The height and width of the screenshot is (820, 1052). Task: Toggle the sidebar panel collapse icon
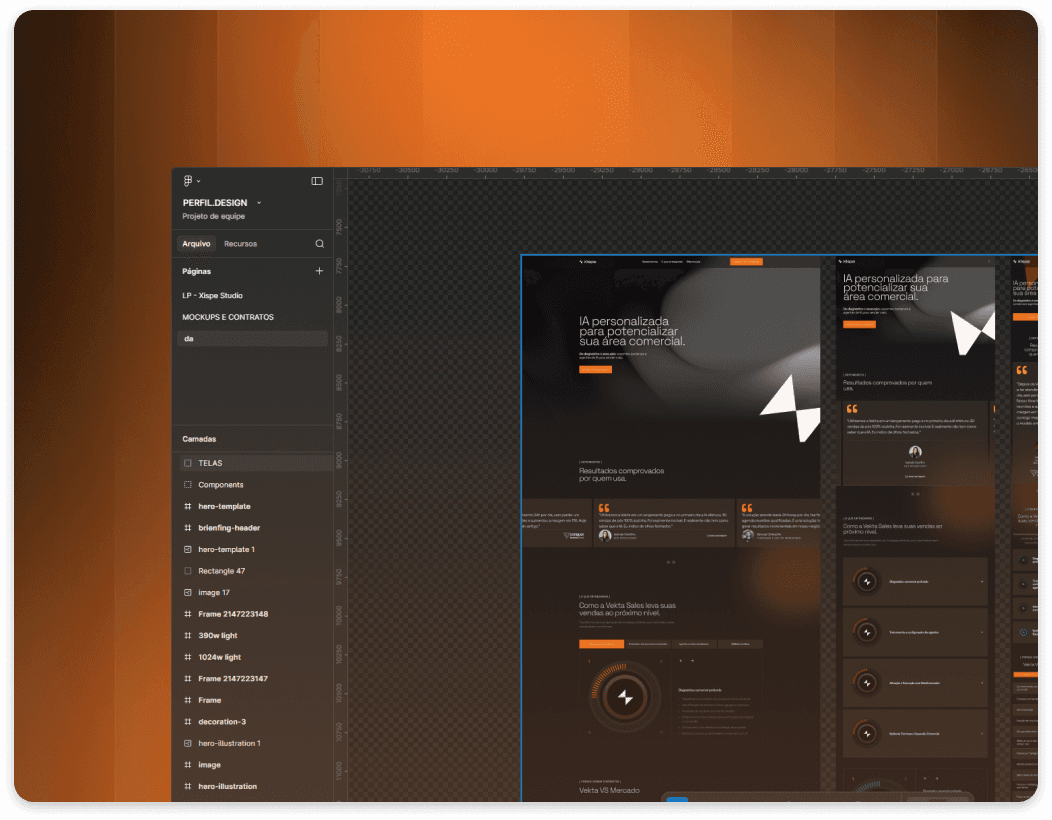click(x=317, y=180)
